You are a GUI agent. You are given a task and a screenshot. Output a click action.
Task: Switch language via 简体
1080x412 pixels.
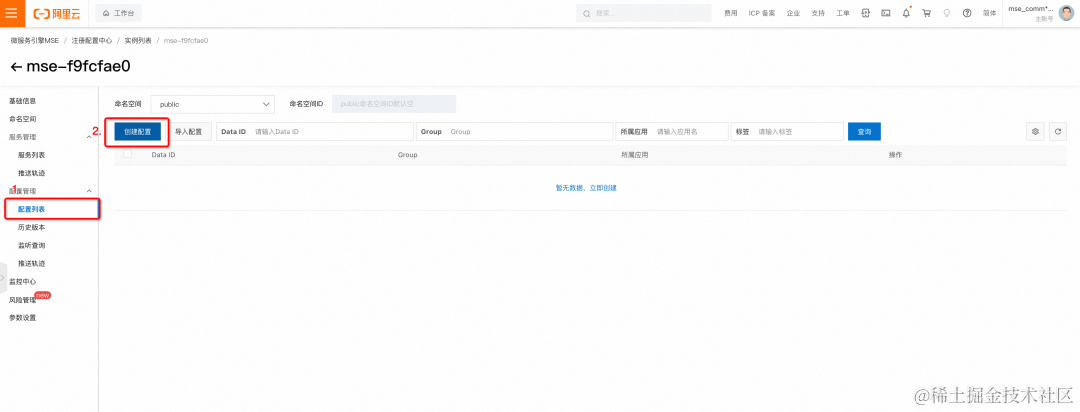coord(989,13)
